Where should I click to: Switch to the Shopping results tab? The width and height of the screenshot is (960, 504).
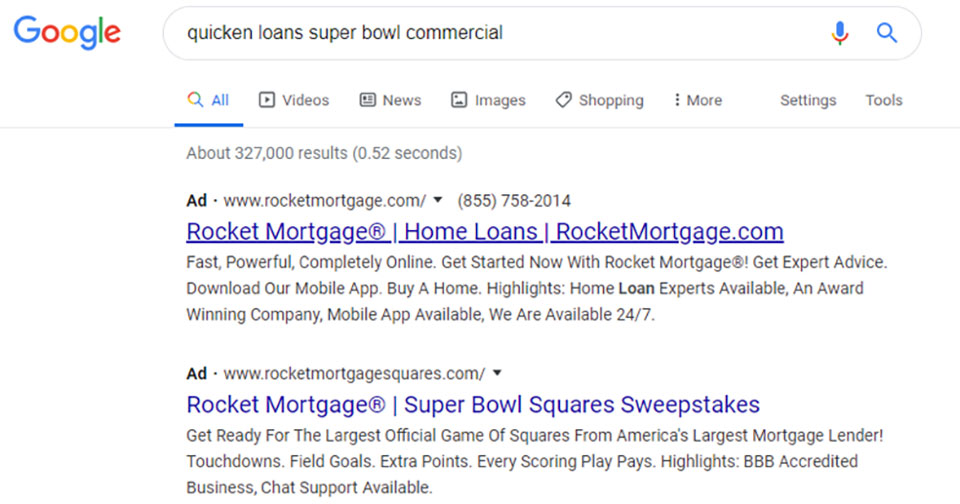[599, 100]
